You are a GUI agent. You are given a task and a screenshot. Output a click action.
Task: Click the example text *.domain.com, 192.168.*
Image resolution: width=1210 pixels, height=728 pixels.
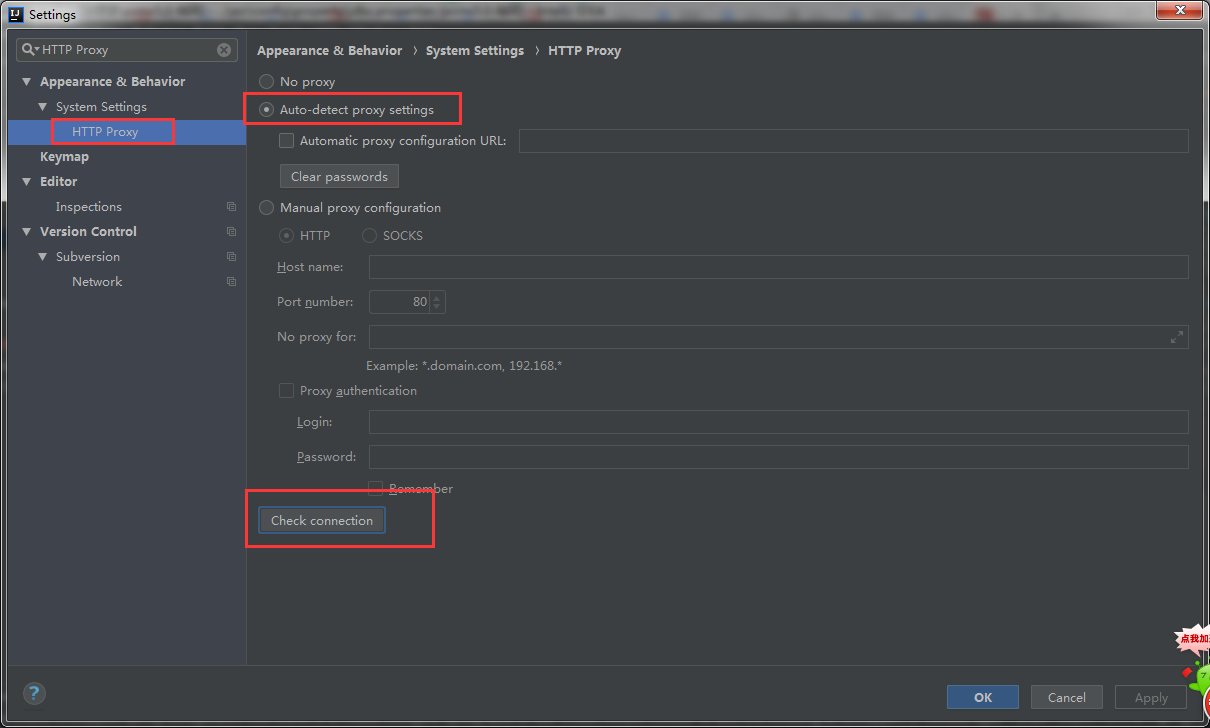pyautogui.click(x=492, y=366)
